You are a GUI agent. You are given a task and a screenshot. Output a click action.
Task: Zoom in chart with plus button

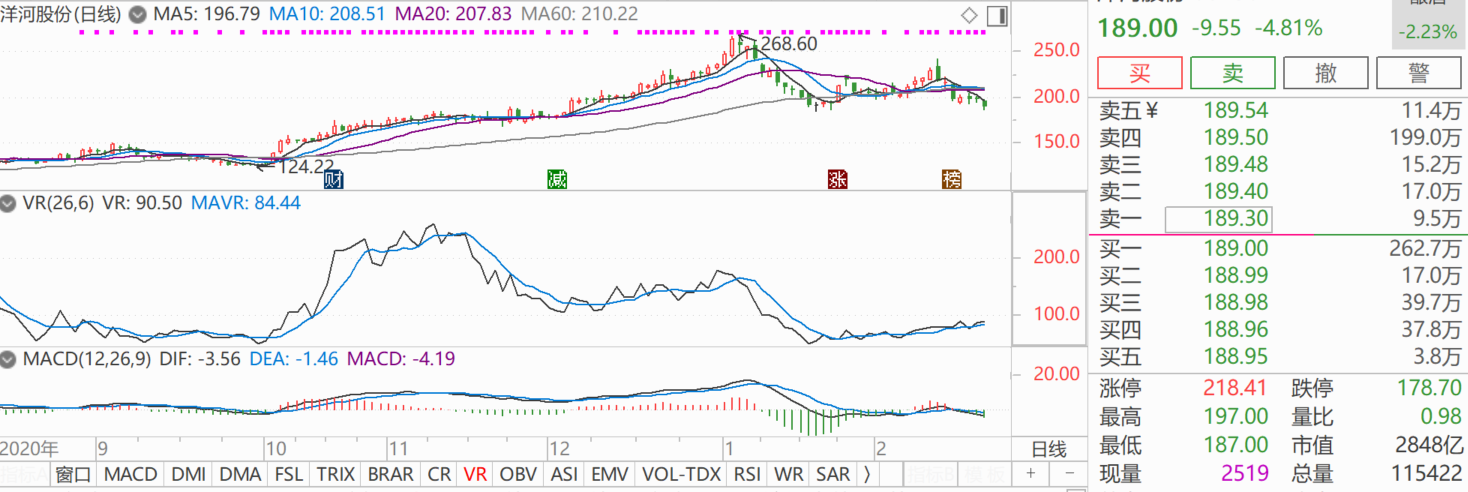tap(1031, 473)
